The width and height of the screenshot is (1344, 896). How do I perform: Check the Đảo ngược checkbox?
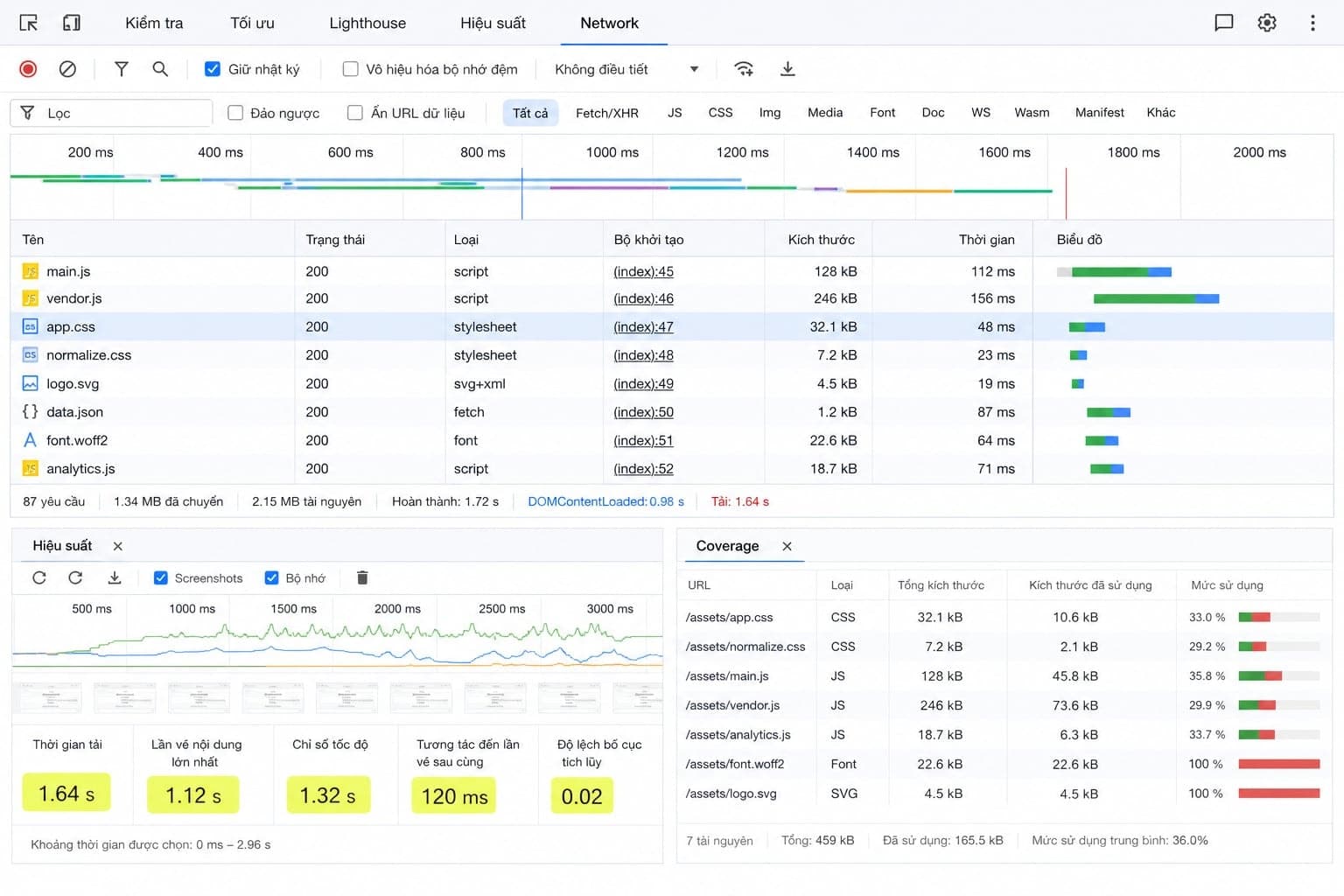pyautogui.click(x=234, y=112)
